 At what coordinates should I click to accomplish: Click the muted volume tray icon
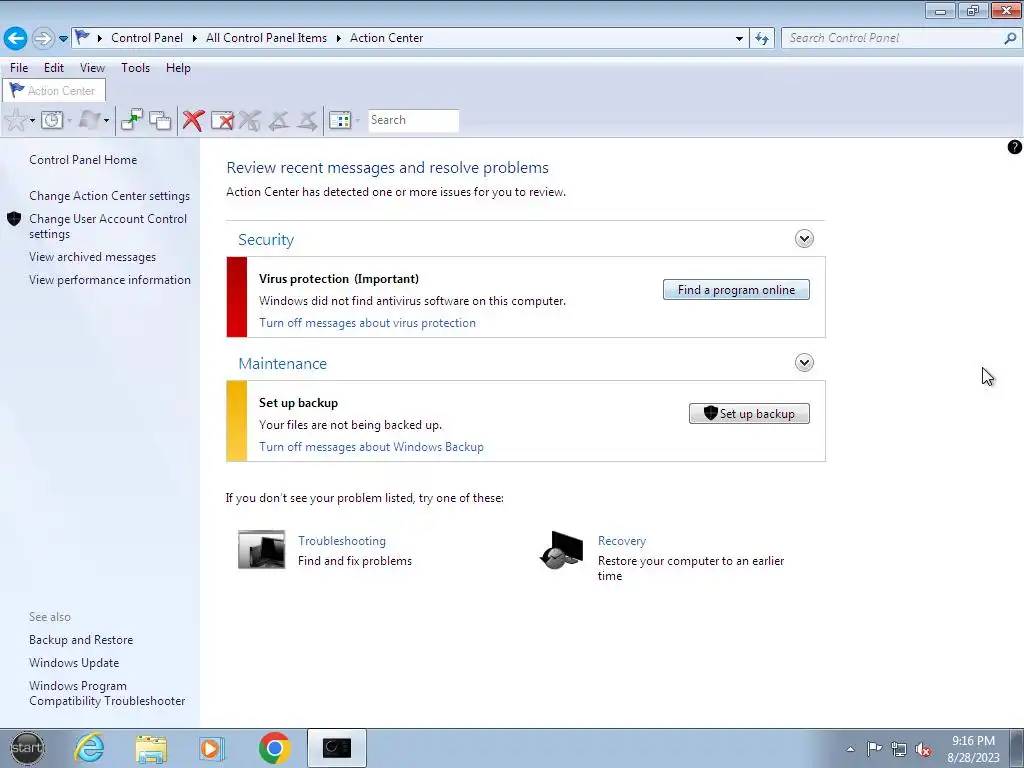click(x=923, y=750)
